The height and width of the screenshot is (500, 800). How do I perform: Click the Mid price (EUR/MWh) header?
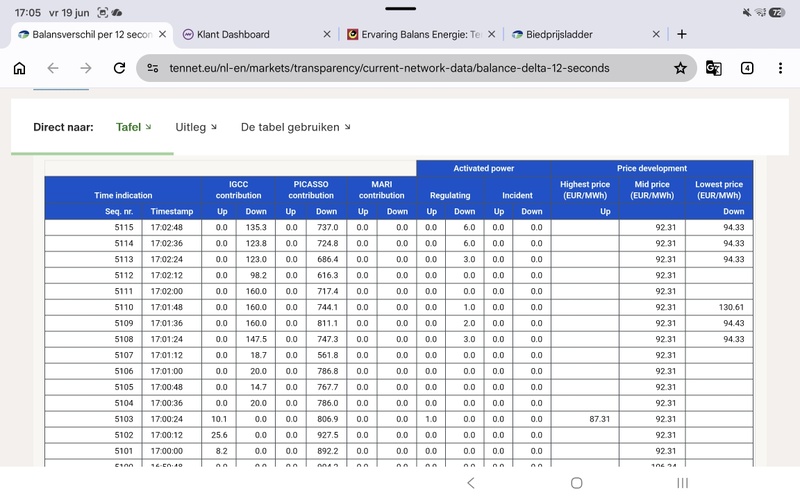coord(652,189)
